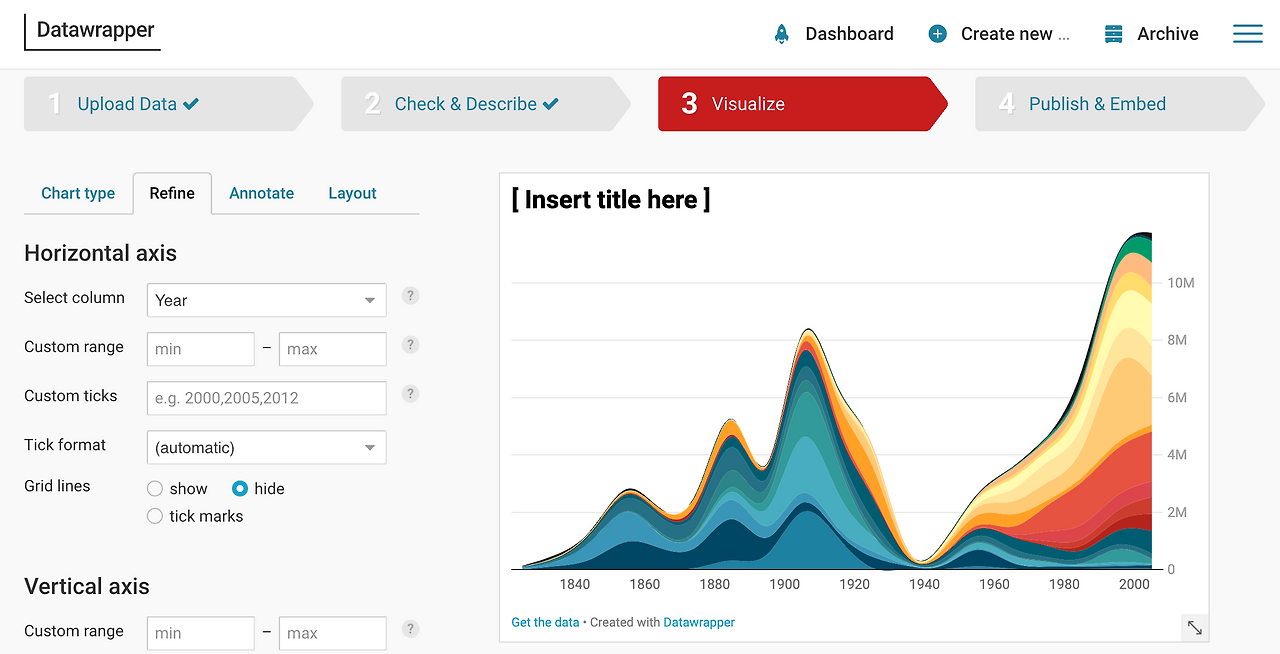This screenshot has height=654, width=1280.
Task: Click the 6M vertical axis label
Action: click(x=1177, y=398)
